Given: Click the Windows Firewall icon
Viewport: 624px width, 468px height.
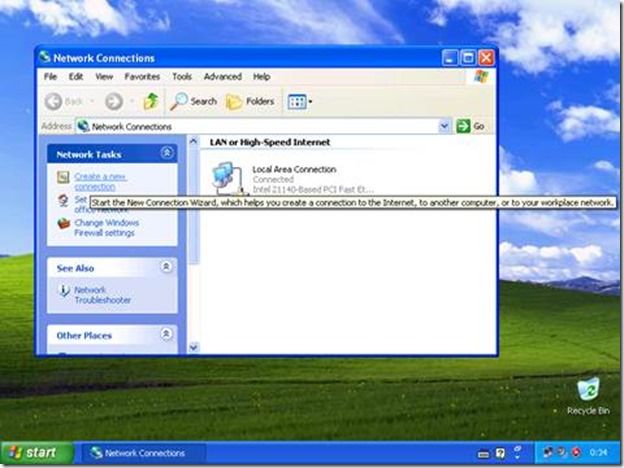Looking at the screenshot, I should 63,223.
